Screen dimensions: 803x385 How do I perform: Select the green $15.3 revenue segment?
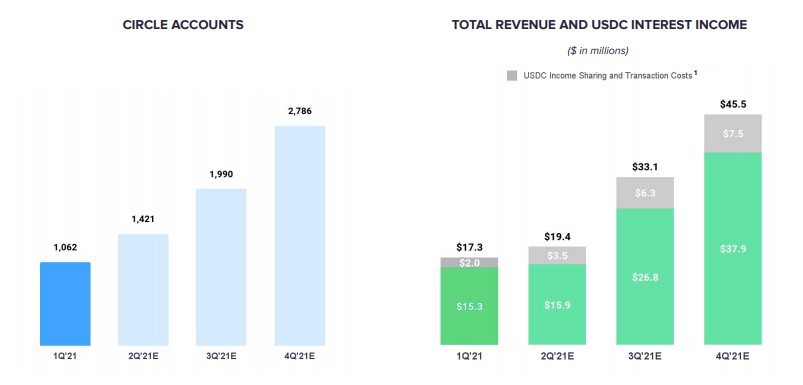(469, 306)
